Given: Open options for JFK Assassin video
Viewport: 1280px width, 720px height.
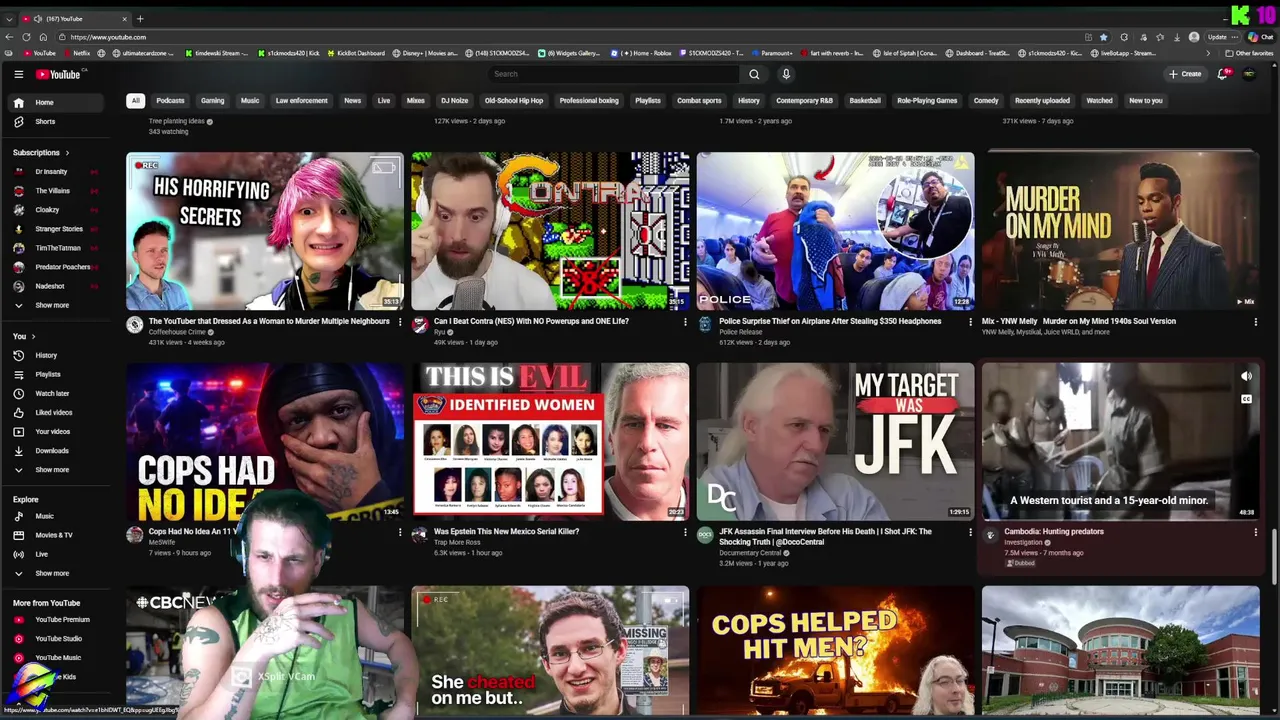Looking at the screenshot, I should (970, 532).
